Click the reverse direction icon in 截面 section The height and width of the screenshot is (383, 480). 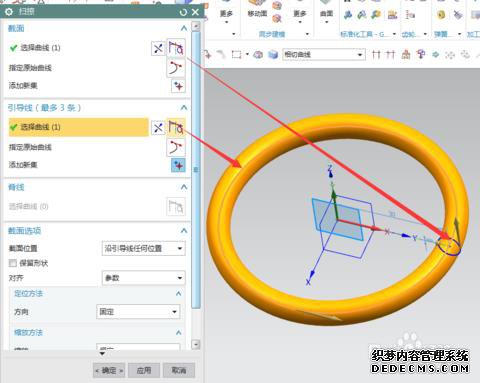click(x=158, y=49)
